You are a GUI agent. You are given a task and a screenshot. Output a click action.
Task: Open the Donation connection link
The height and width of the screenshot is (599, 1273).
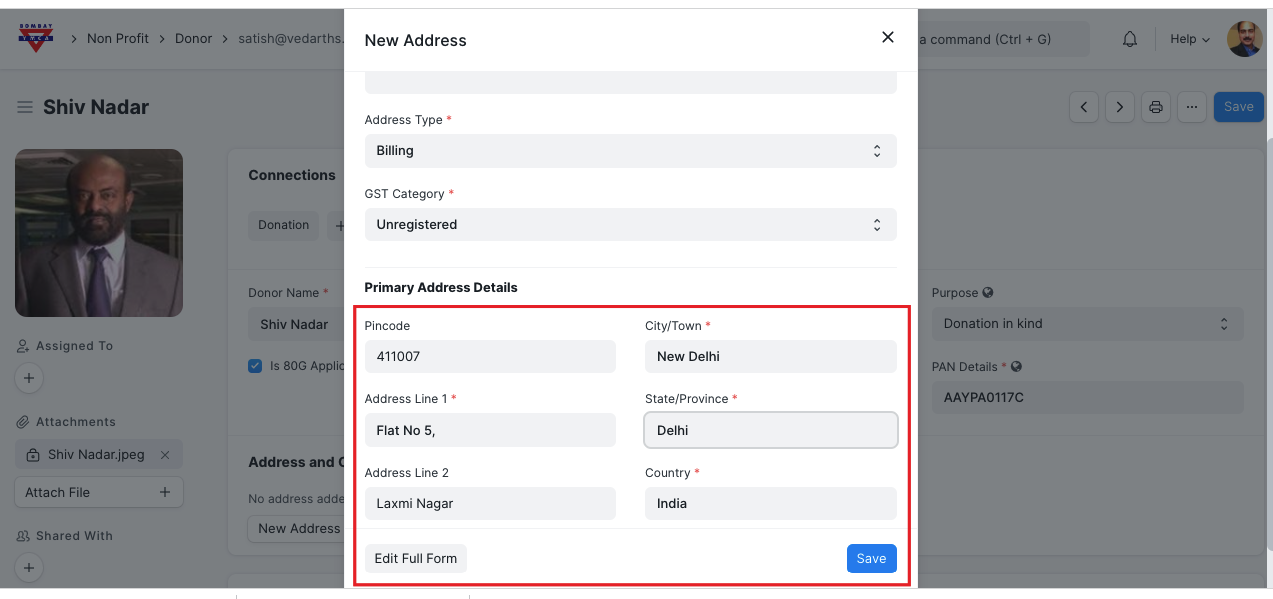pos(284,225)
